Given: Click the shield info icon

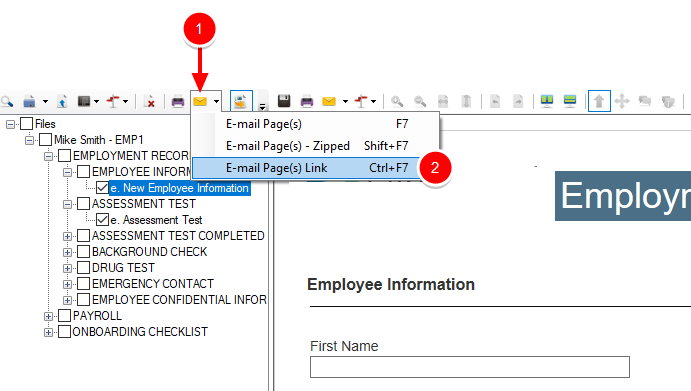Looking at the screenshot, I should tap(668, 102).
